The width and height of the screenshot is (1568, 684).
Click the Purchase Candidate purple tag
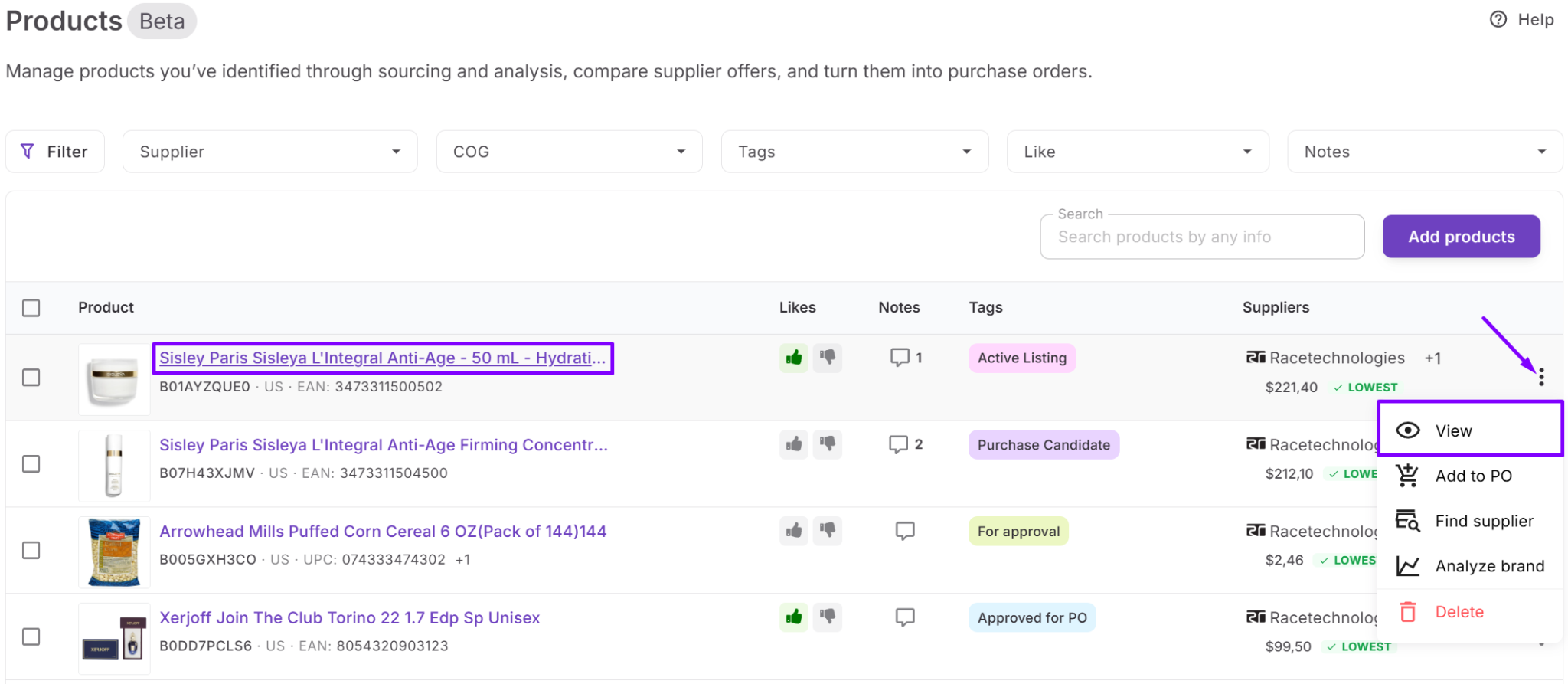coord(1043,445)
